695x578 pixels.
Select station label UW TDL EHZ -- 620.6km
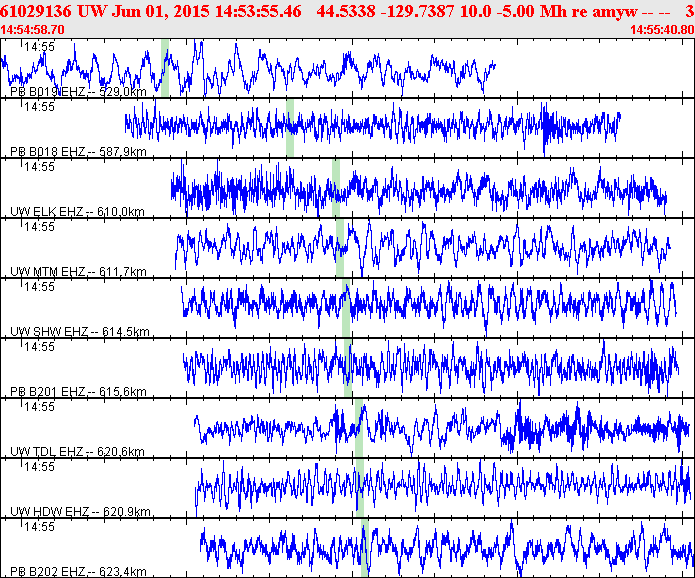(77, 452)
